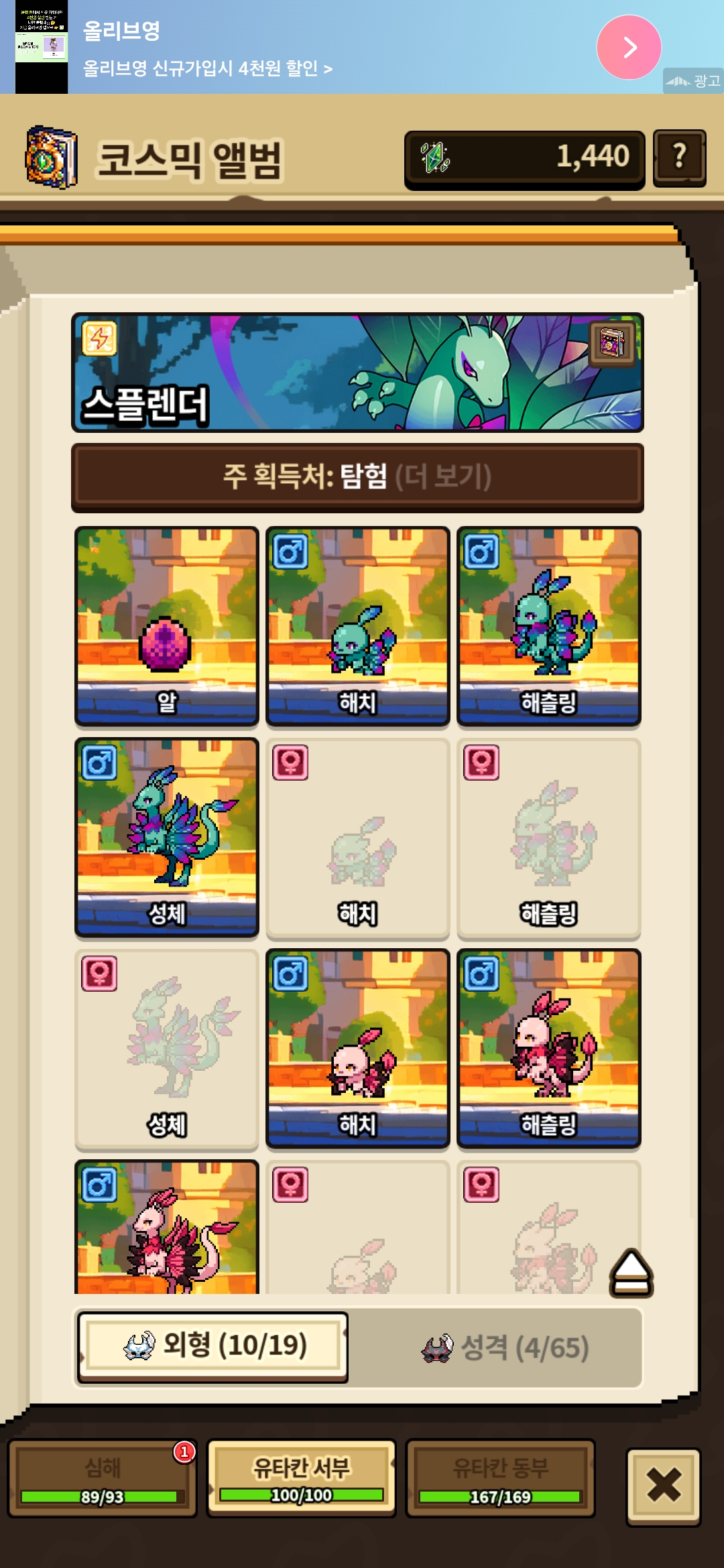Open the 심해 89/93 region
The width and height of the screenshot is (724, 1568).
pos(102,1478)
